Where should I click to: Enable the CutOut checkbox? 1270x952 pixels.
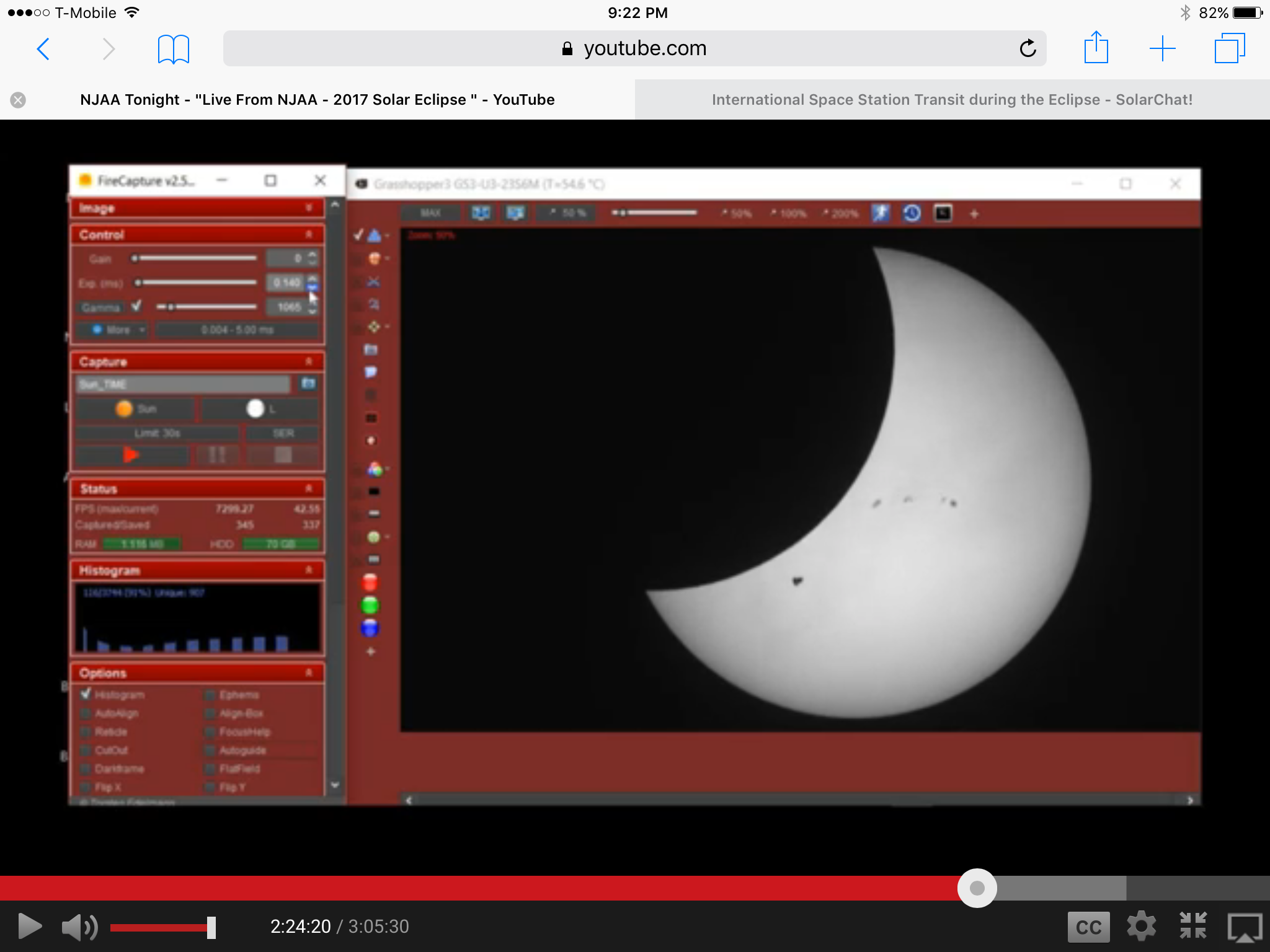click(x=86, y=751)
